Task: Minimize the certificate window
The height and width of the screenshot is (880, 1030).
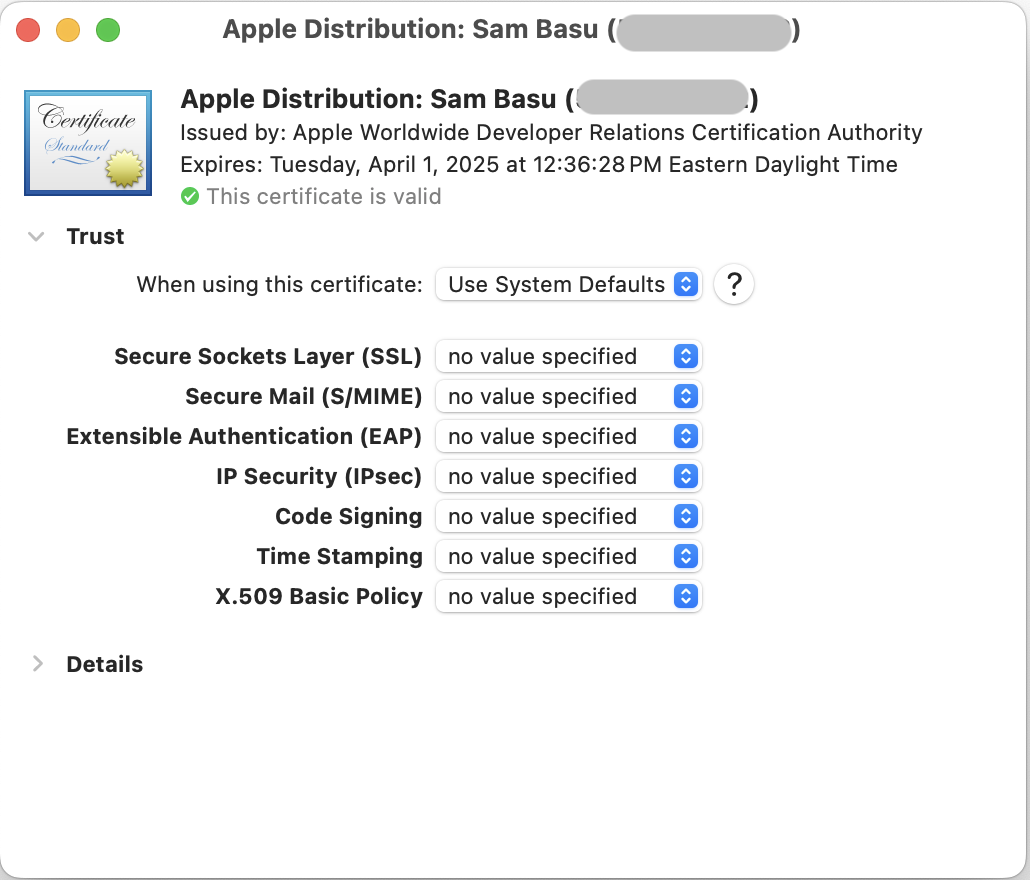Action: tap(68, 30)
